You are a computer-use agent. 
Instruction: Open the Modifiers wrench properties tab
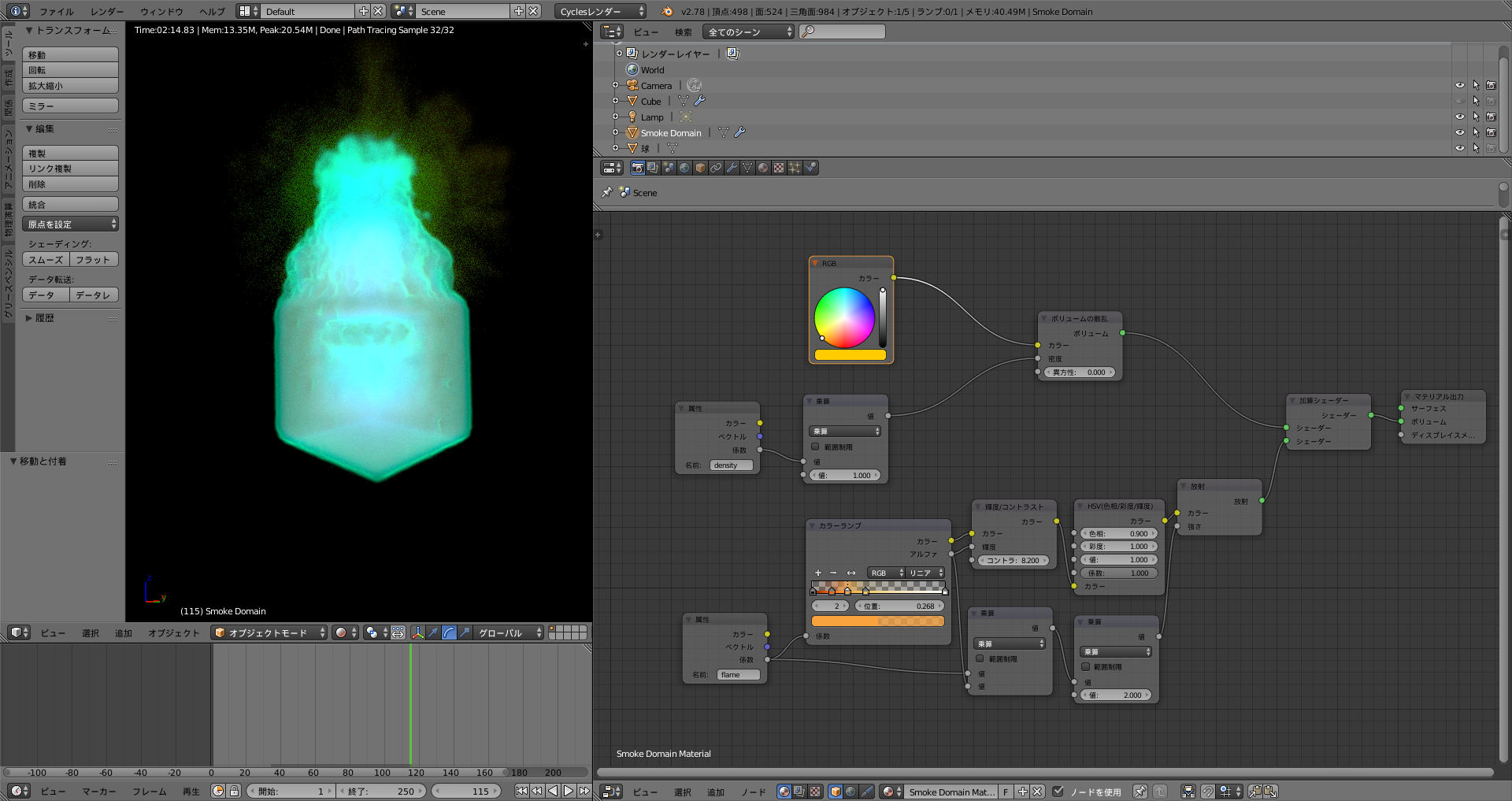point(732,168)
